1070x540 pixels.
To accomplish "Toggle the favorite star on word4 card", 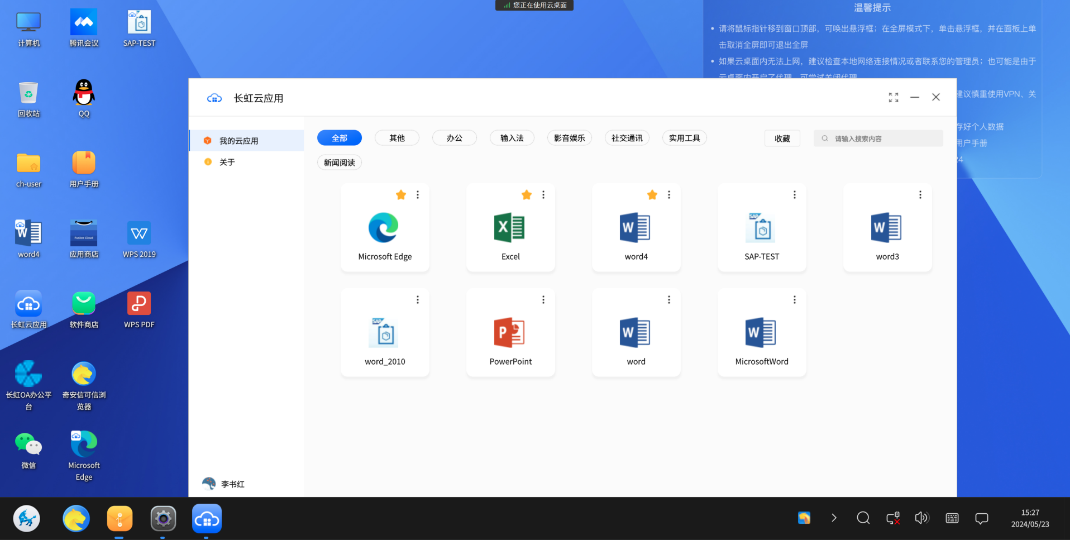I will 652,195.
